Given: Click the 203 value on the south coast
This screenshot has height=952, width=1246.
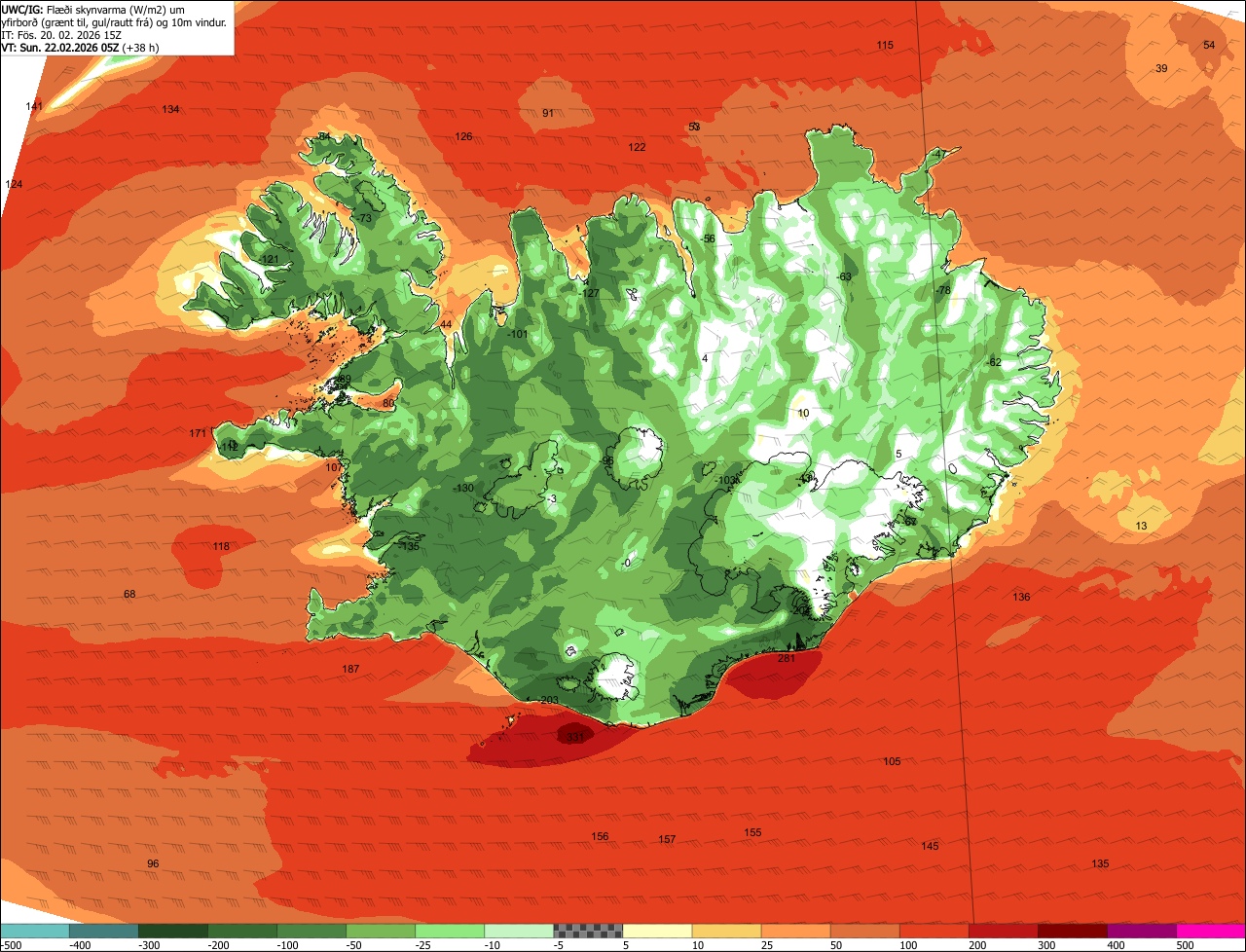Looking at the screenshot, I should (x=549, y=701).
